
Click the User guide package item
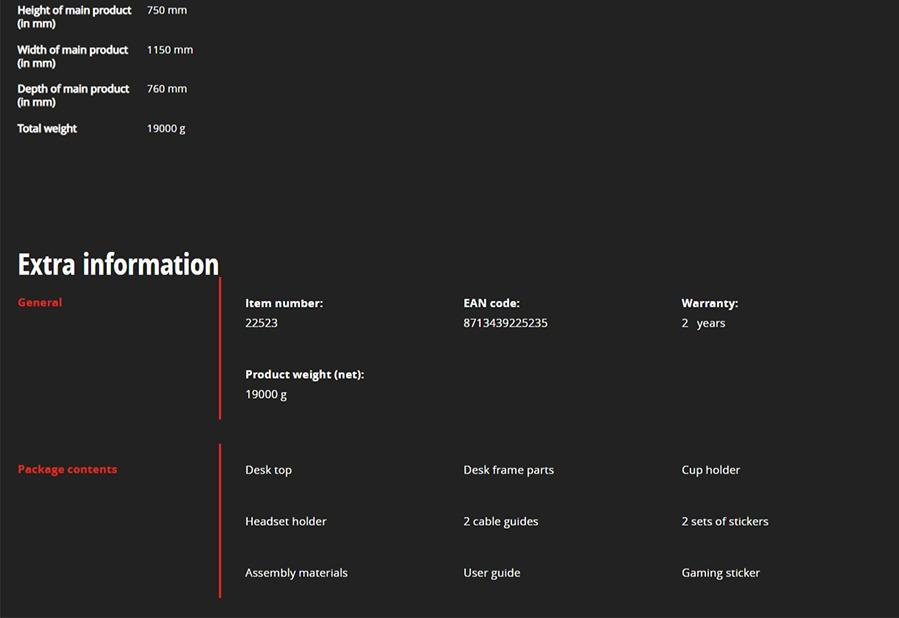point(491,573)
